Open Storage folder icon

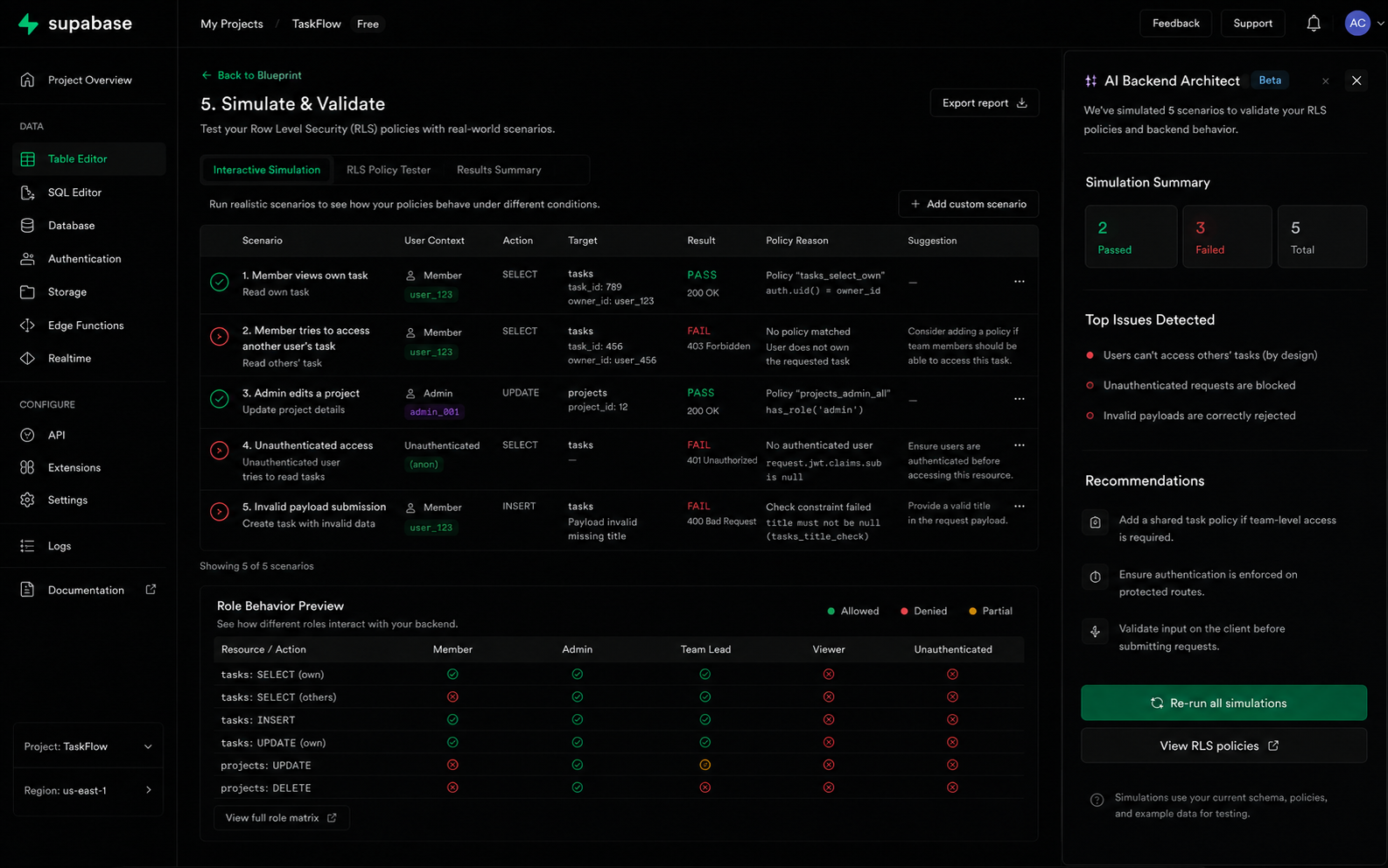28,292
